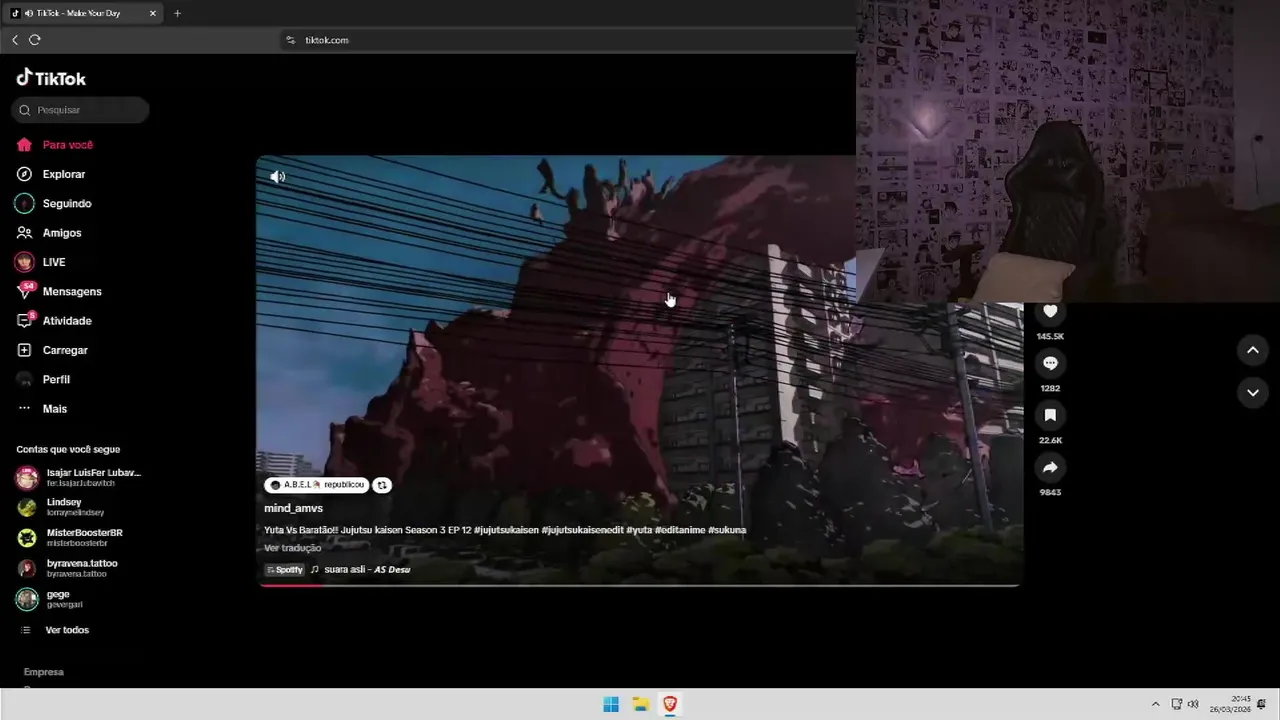Click the Spotify badge
The width and height of the screenshot is (1280, 720).
click(284, 570)
